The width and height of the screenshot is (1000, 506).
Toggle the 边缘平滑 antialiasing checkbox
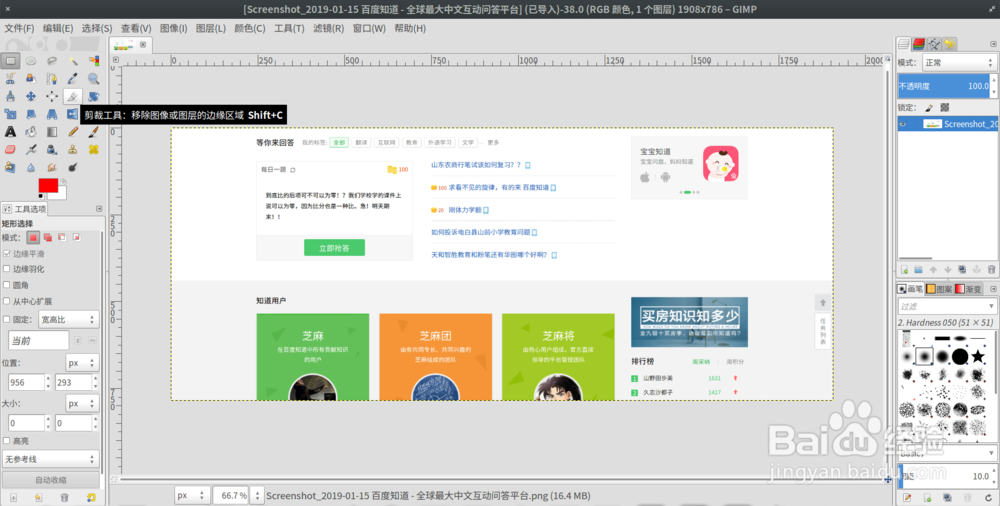pyautogui.click(x=7, y=253)
